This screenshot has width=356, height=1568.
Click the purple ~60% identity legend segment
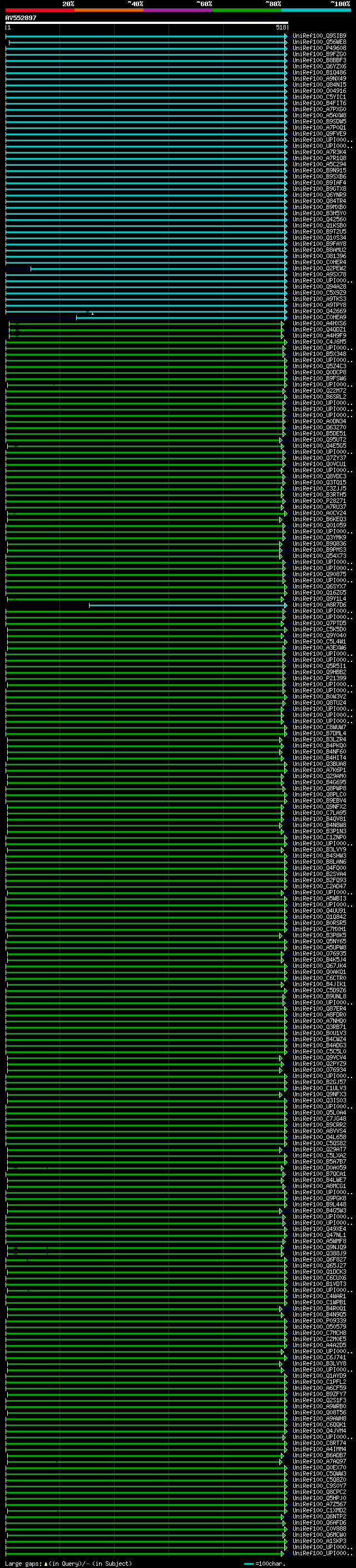(x=177, y=10)
